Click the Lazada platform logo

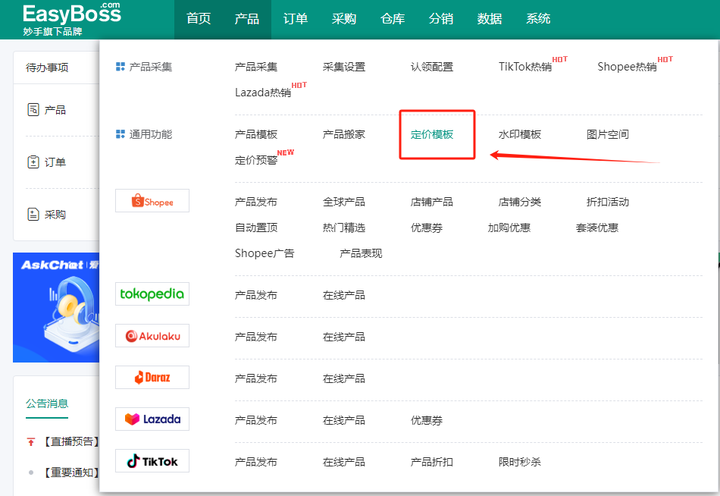(152, 420)
